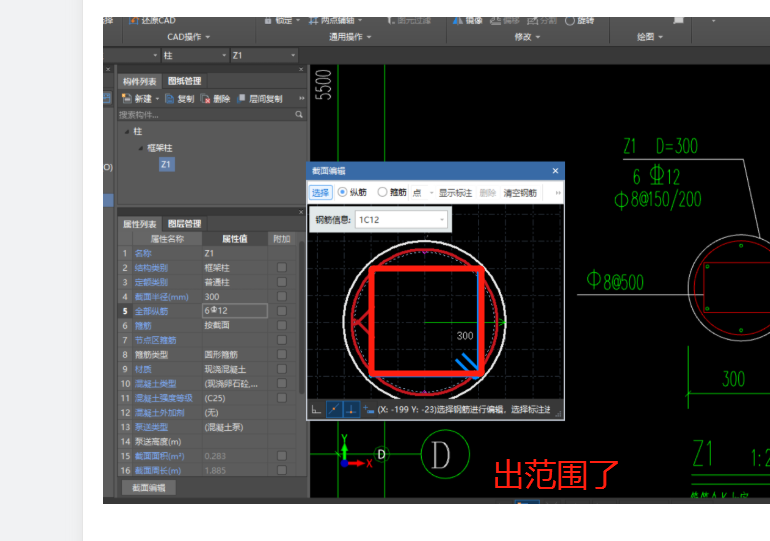Collapse the 柱 tree node
Viewport: 770px width, 541px height.
pyautogui.click(x=127, y=132)
